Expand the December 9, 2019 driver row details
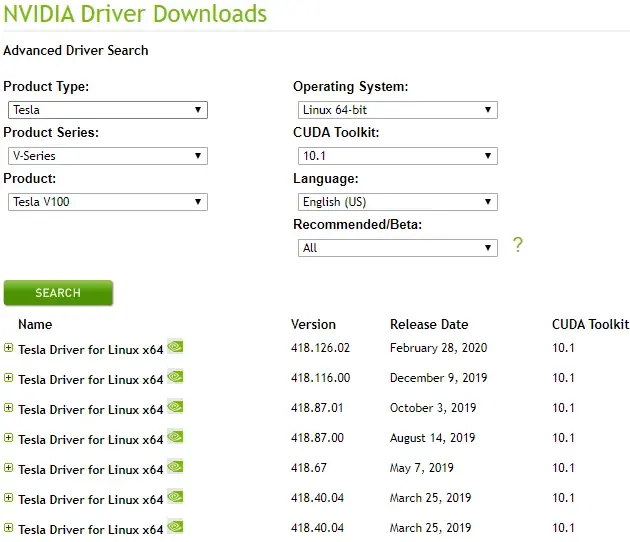 (x=8, y=378)
